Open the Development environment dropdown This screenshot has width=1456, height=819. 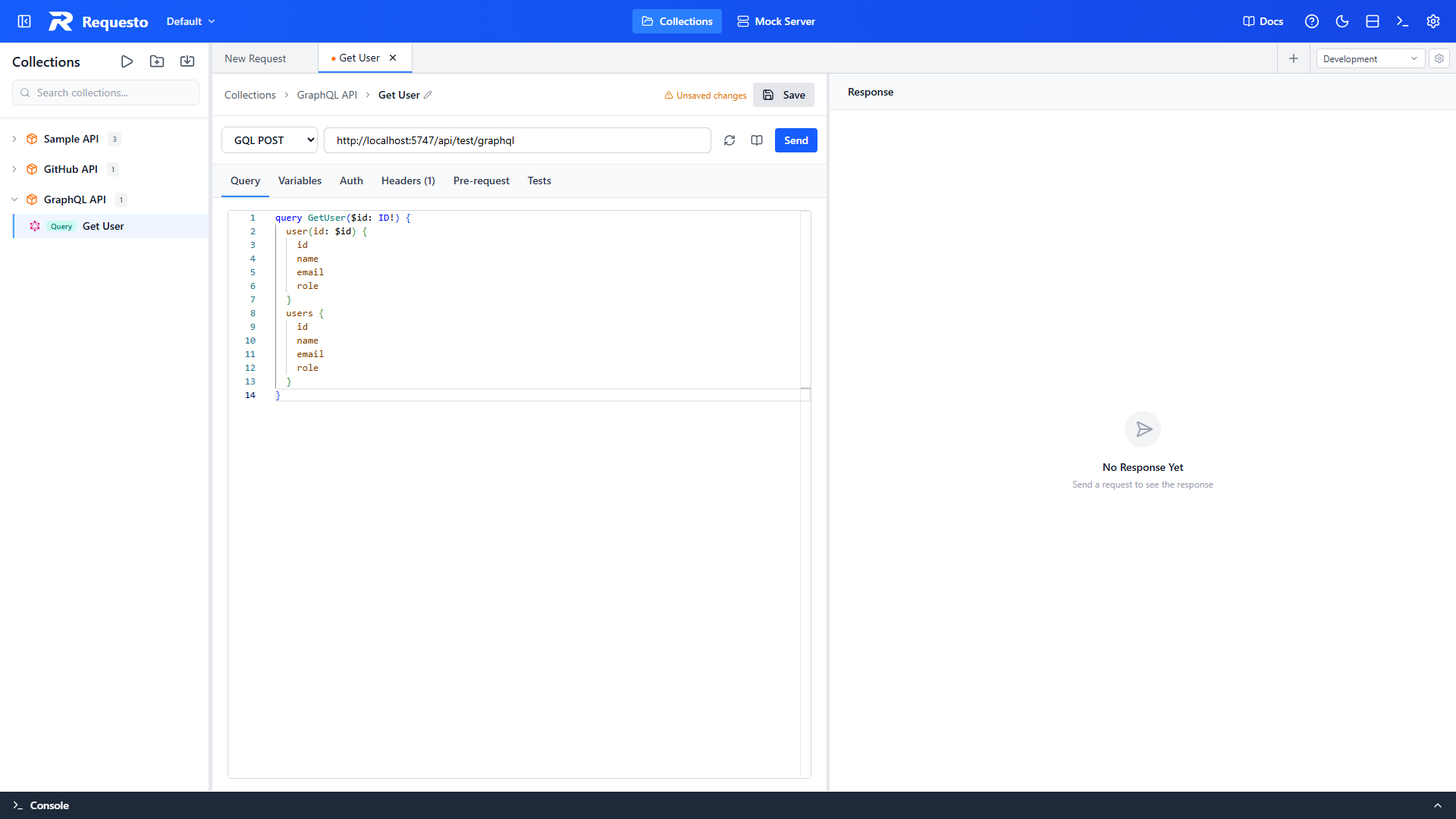1370,58
